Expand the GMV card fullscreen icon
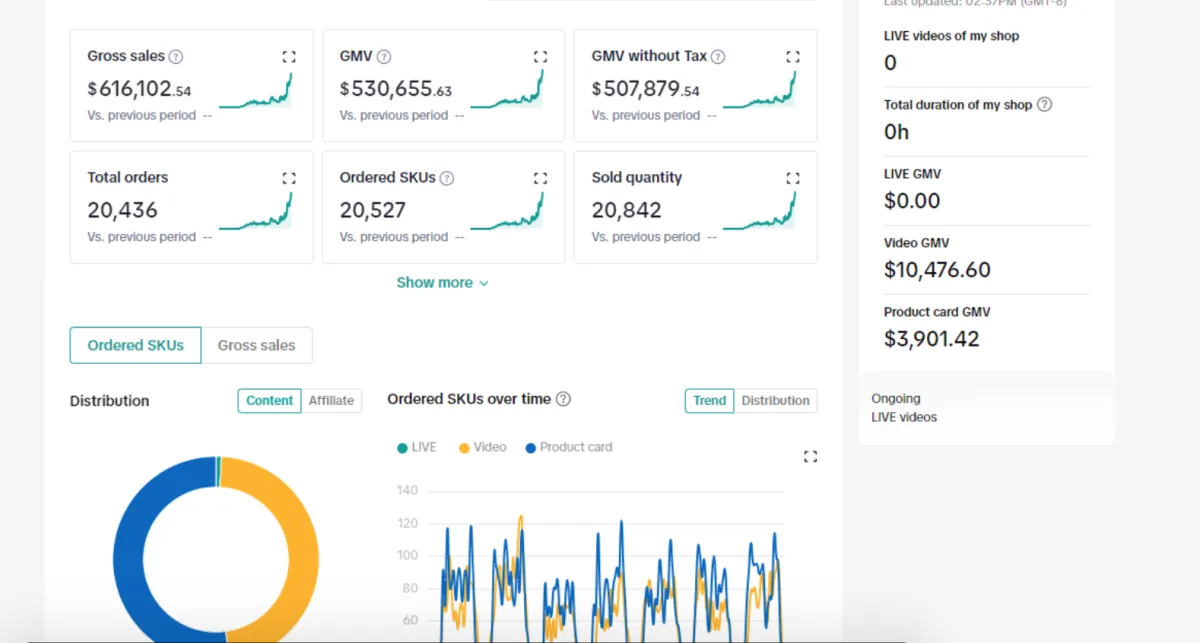Image resolution: width=1200 pixels, height=643 pixels. pyautogui.click(x=541, y=57)
